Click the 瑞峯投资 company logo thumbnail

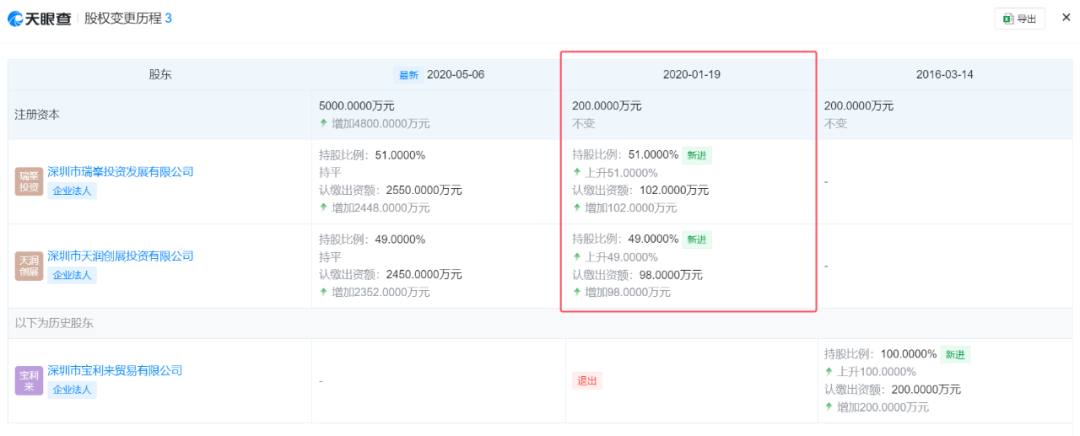(29, 181)
